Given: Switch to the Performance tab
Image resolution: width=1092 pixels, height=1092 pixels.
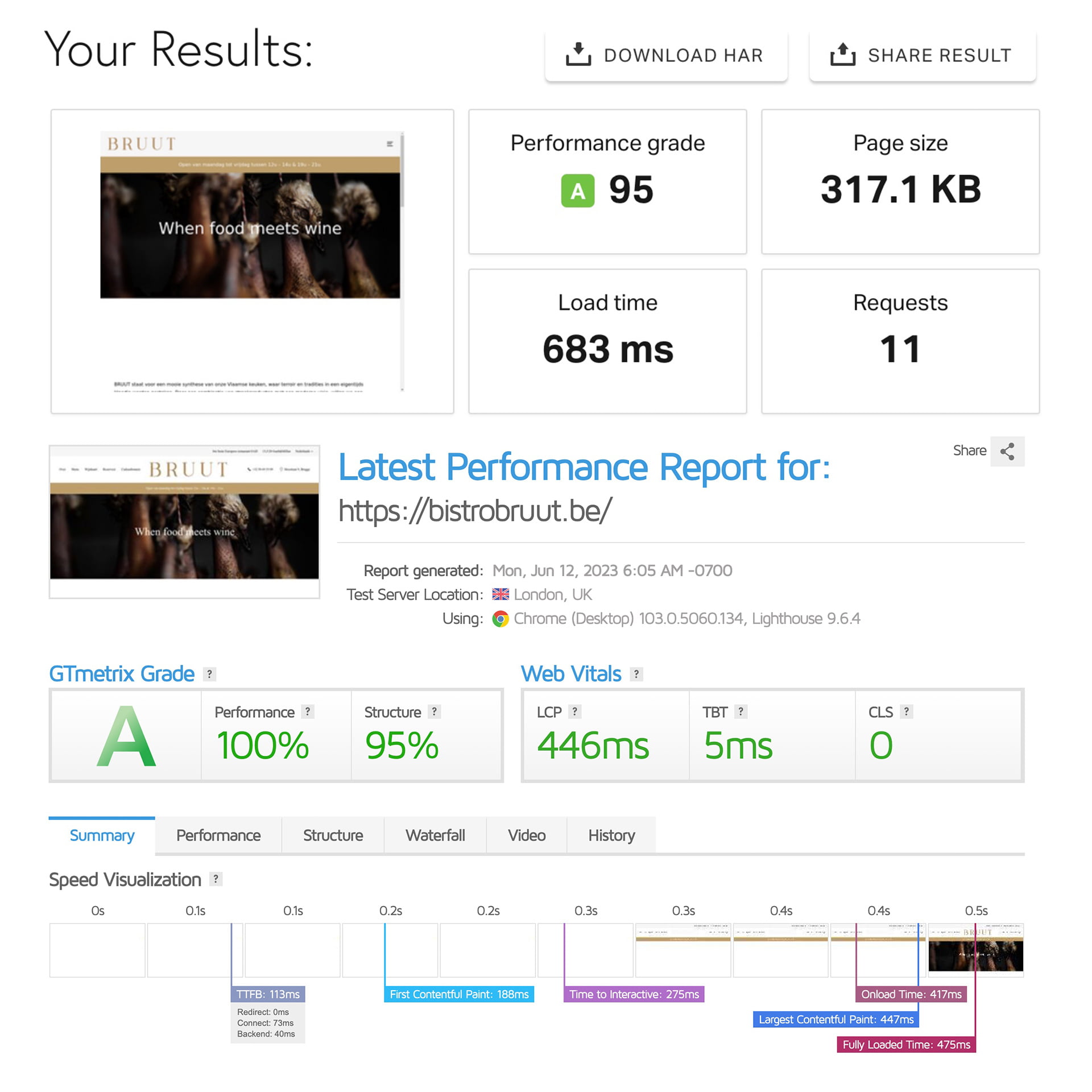Looking at the screenshot, I should (218, 835).
